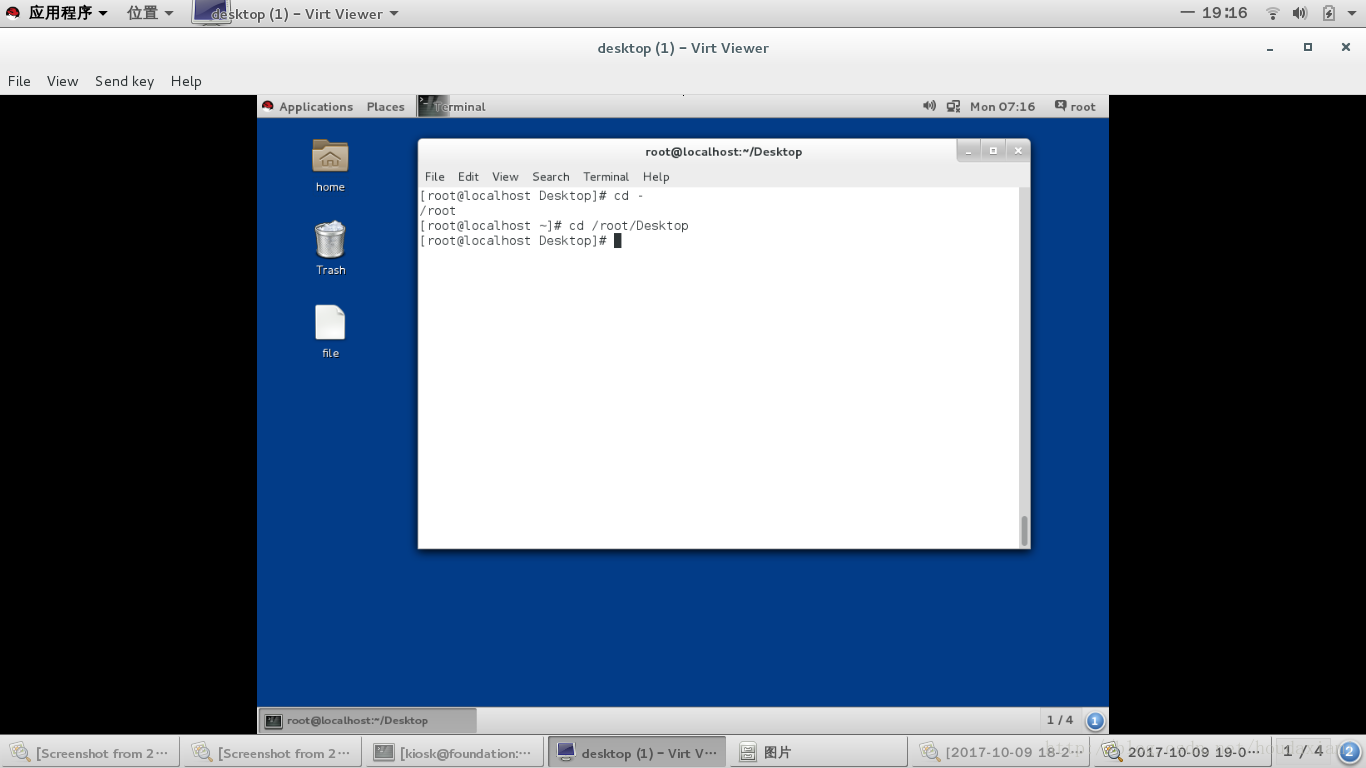Click the host battery status icon
This screenshot has width=1366, height=768.
(x=1328, y=13)
